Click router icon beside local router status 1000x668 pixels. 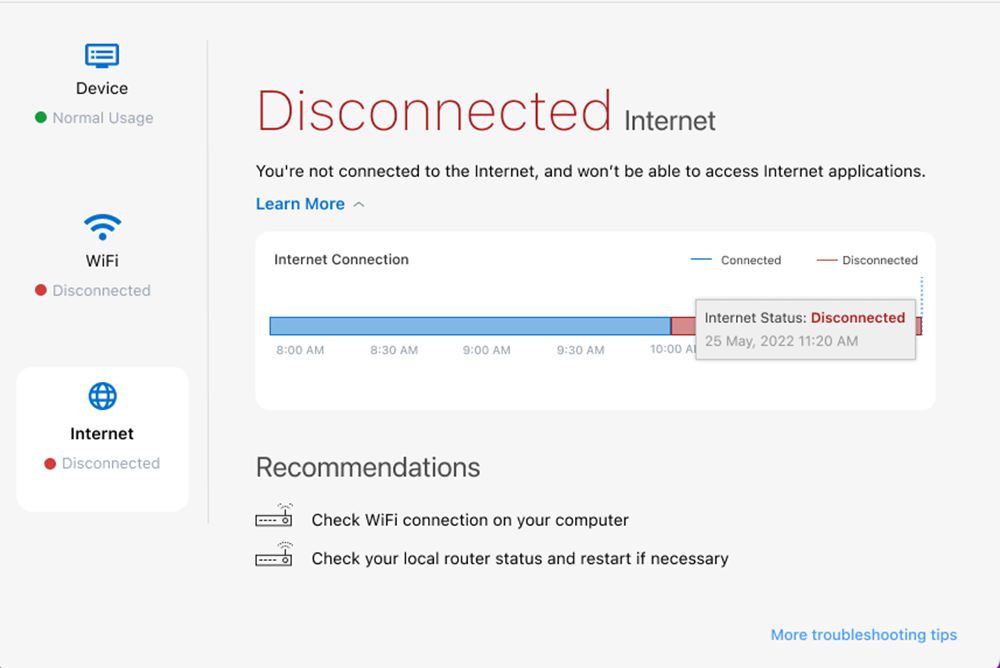click(x=274, y=557)
